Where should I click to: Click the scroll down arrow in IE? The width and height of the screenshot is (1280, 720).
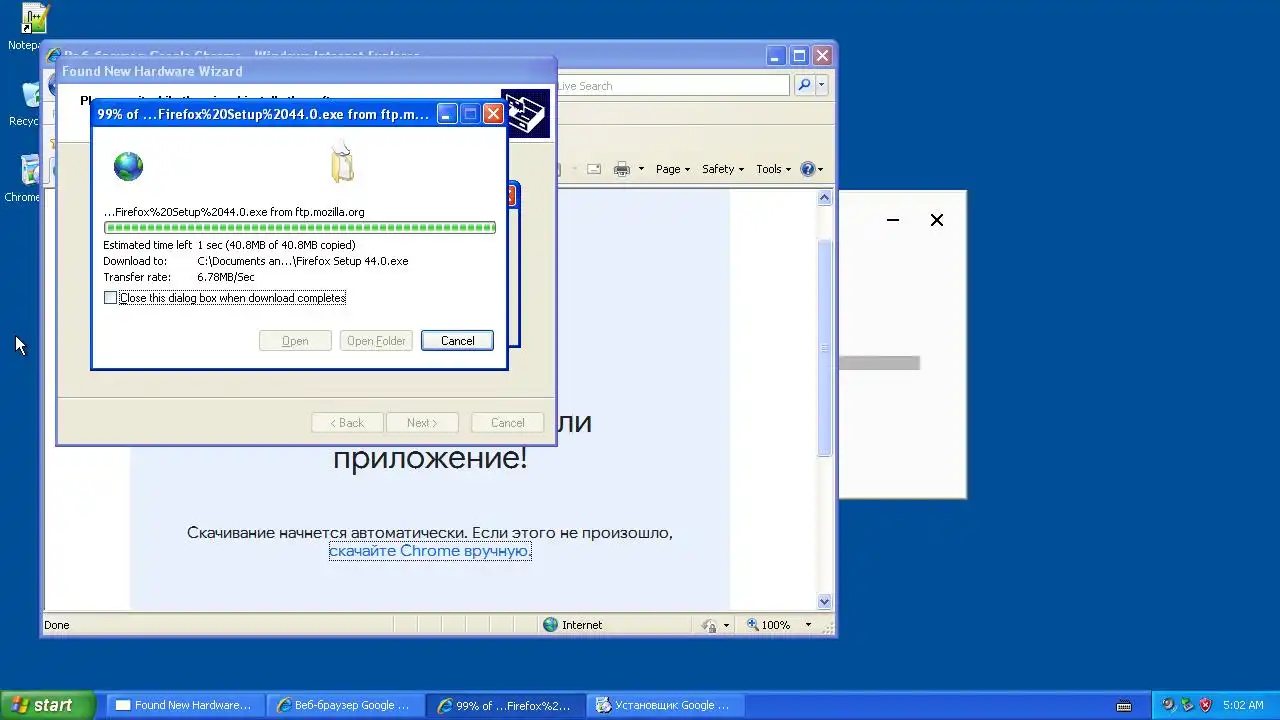[x=825, y=602]
